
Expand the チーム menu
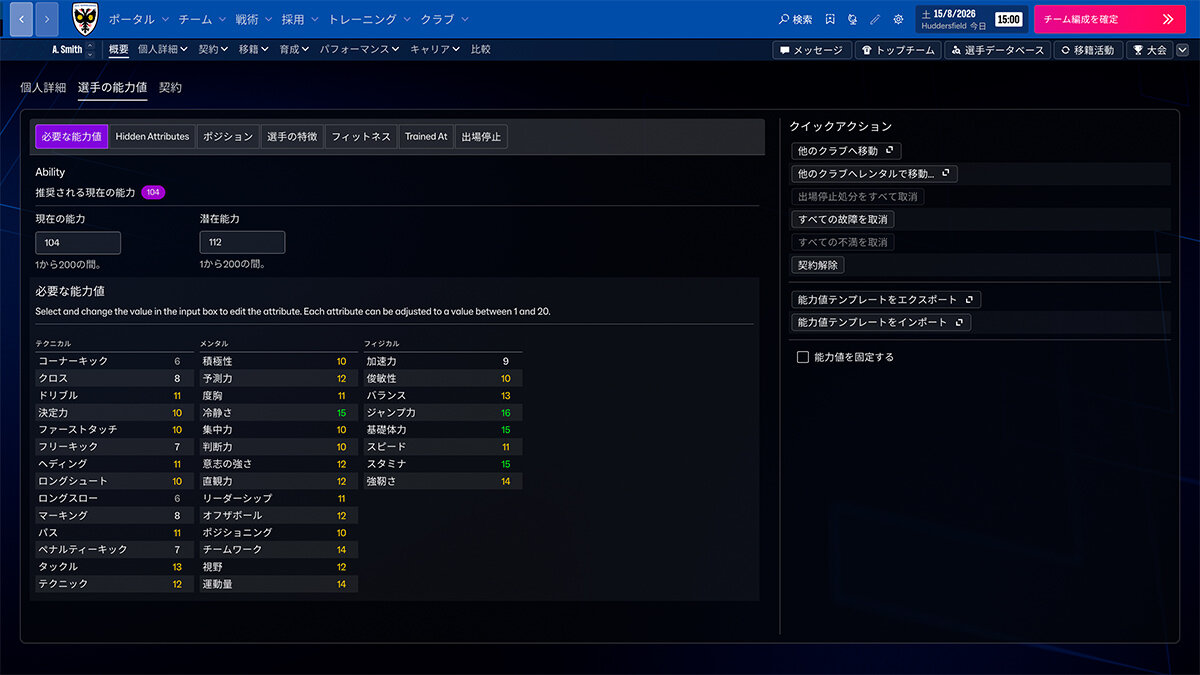point(202,19)
